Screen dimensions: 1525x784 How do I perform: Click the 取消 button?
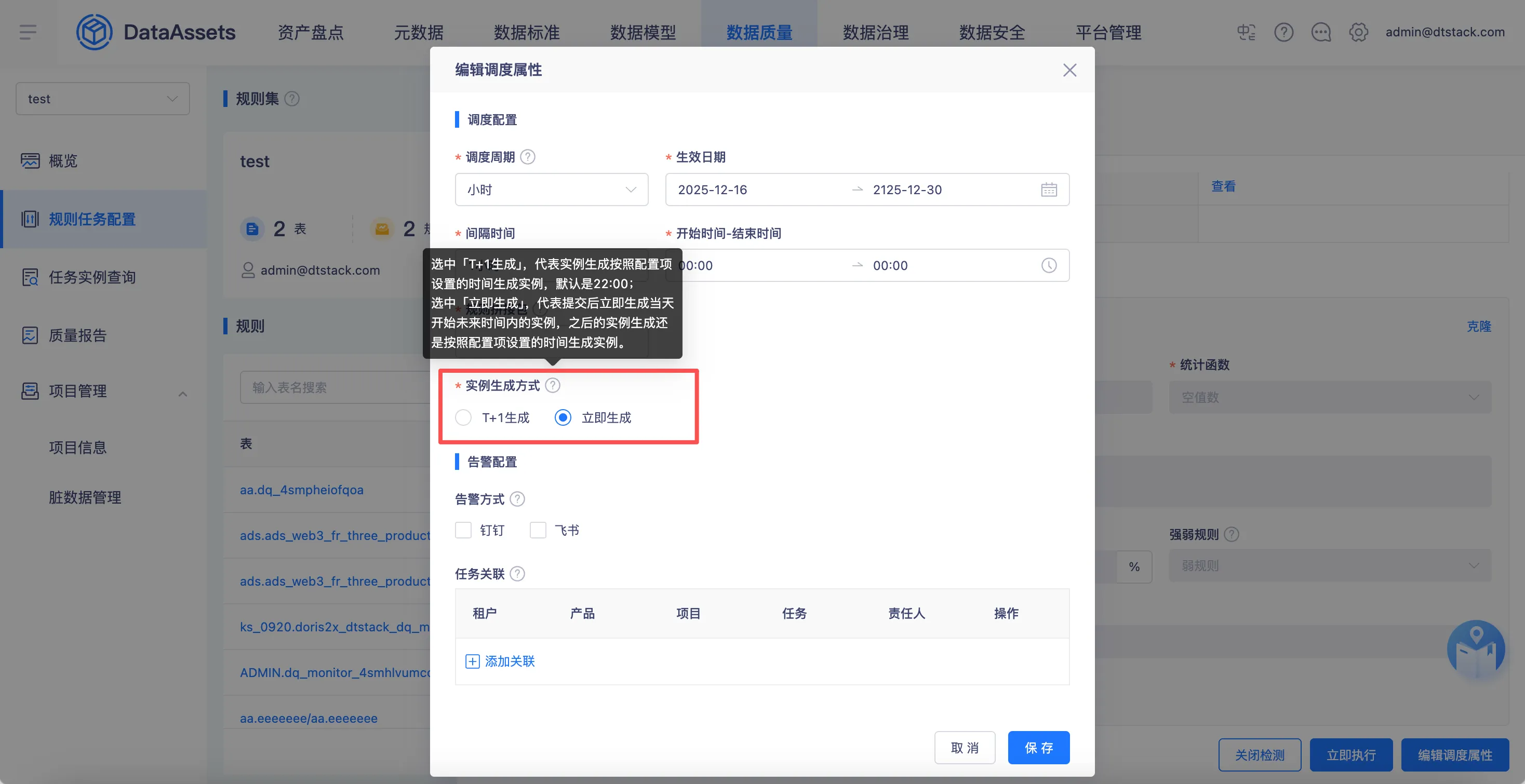[965, 748]
